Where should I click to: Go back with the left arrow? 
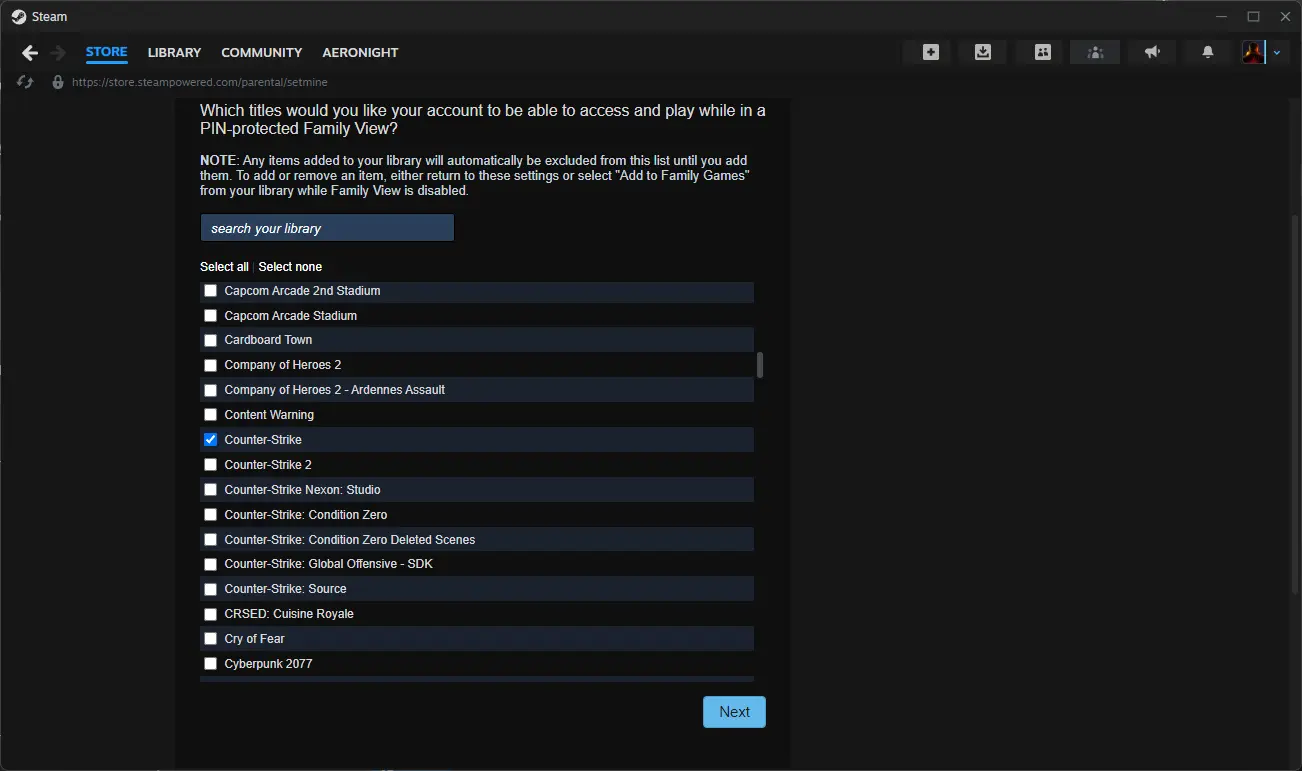point(30,53)
